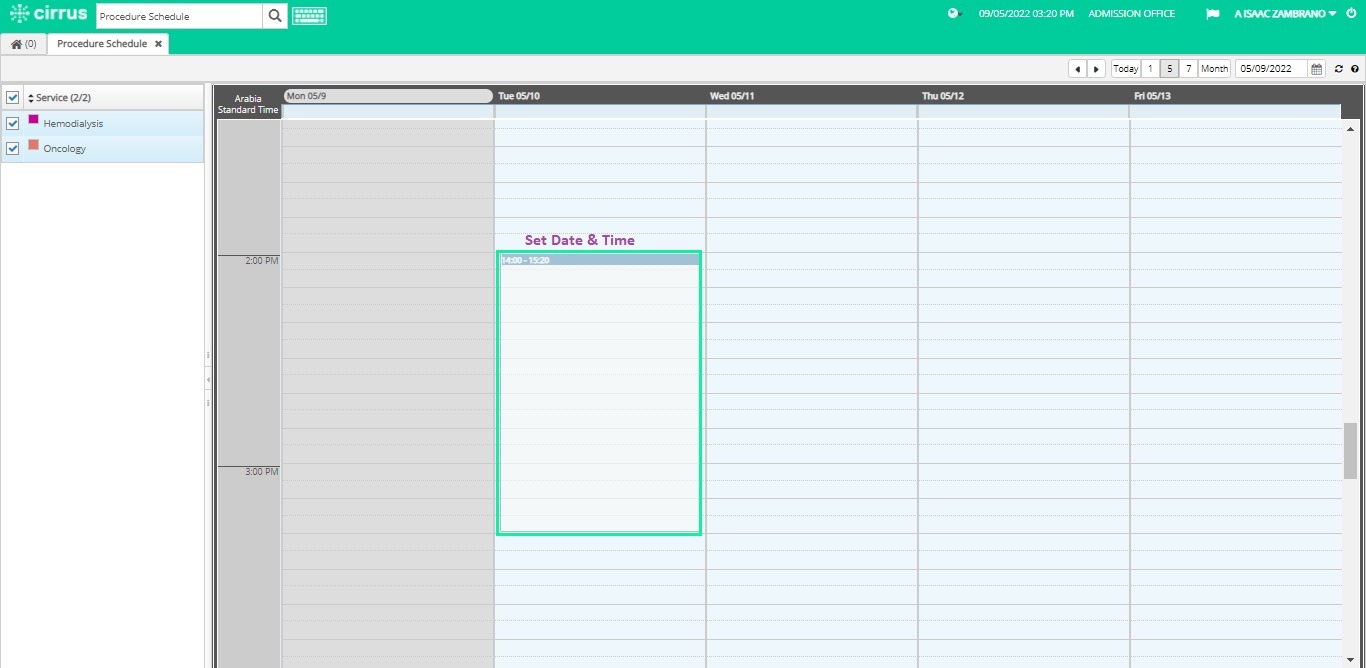Go to the home tab icon
Screen dimensions: 1366x668
point(23,44)
